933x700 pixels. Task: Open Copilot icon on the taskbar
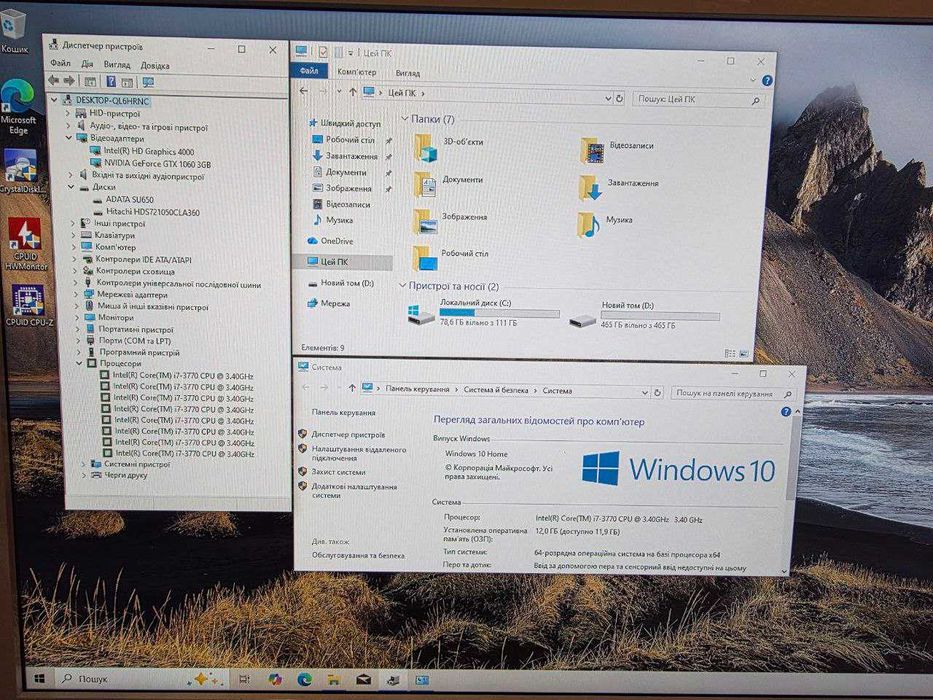(x=274, y=679)
